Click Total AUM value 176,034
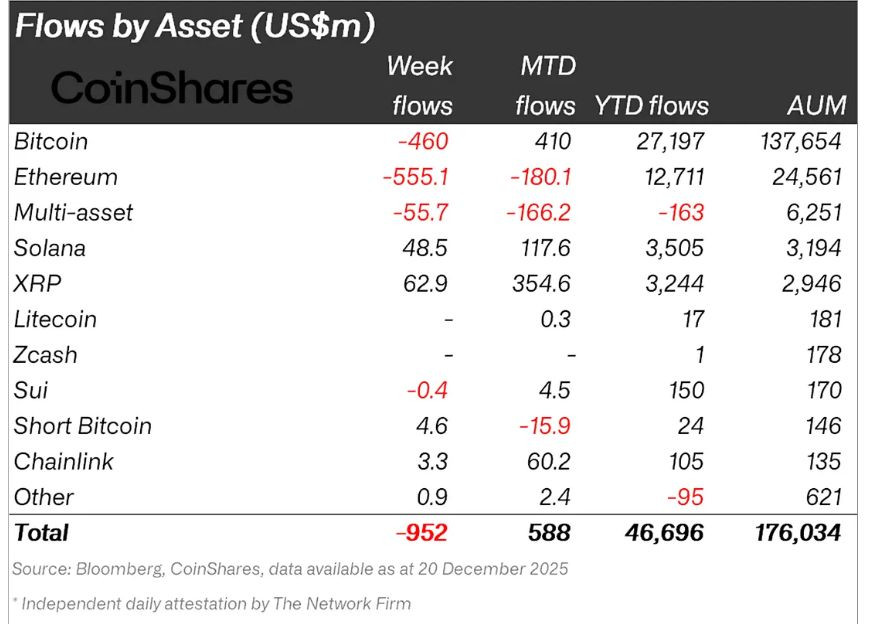The height and width of the screenshot is (624, 873). 798,533
